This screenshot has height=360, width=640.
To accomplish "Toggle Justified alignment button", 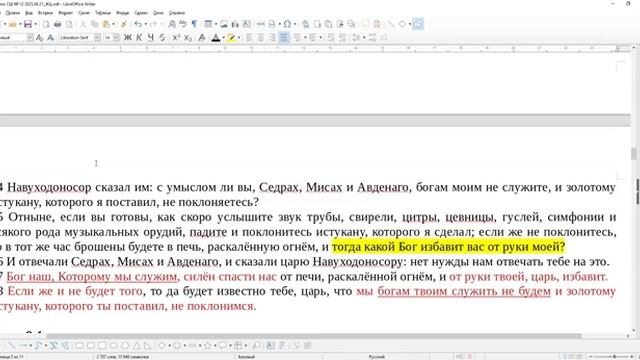I will (x=284, y=38).
